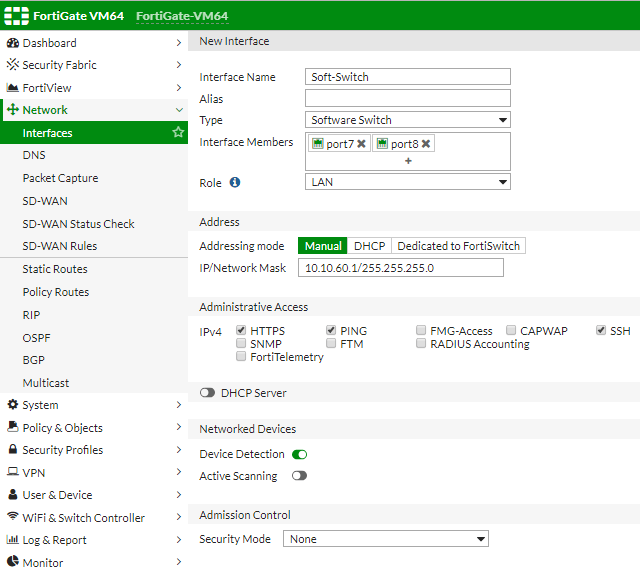
Task: Click the Log & Report chart icon
Action: tap(13, 540)
